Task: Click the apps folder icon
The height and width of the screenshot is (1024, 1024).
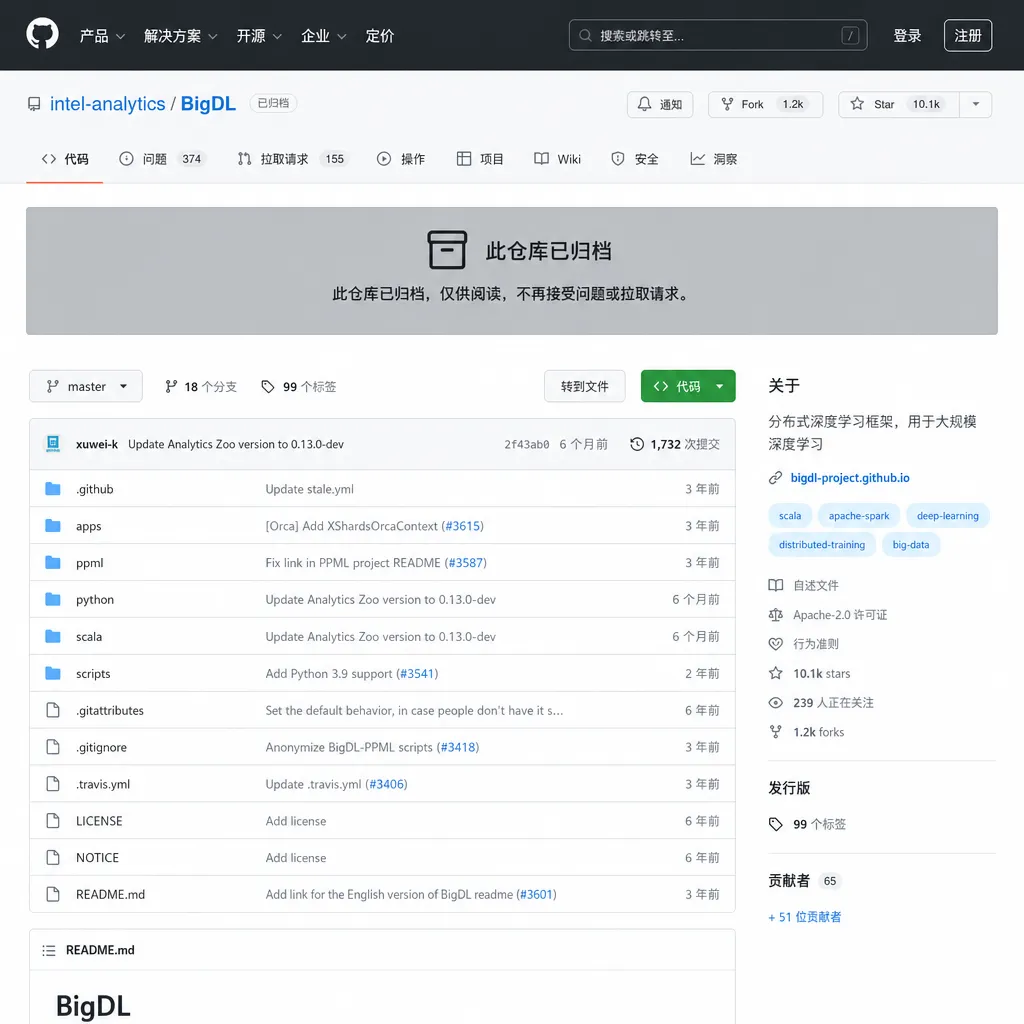Action: point(53,526)
